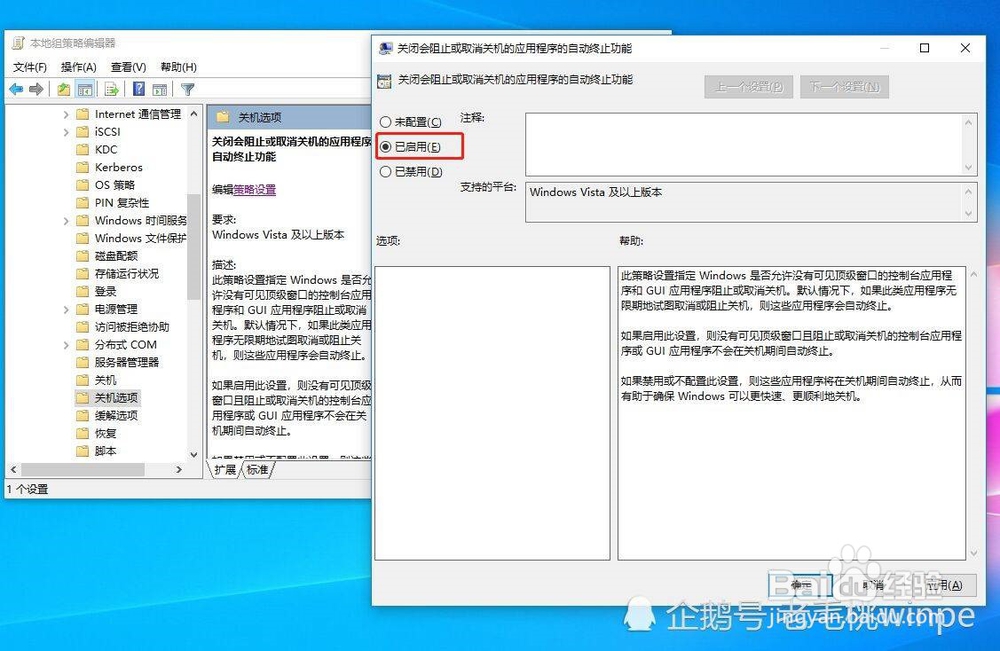
Task: Click the tree pane scroll-up arrow
Action: [194, 113]
